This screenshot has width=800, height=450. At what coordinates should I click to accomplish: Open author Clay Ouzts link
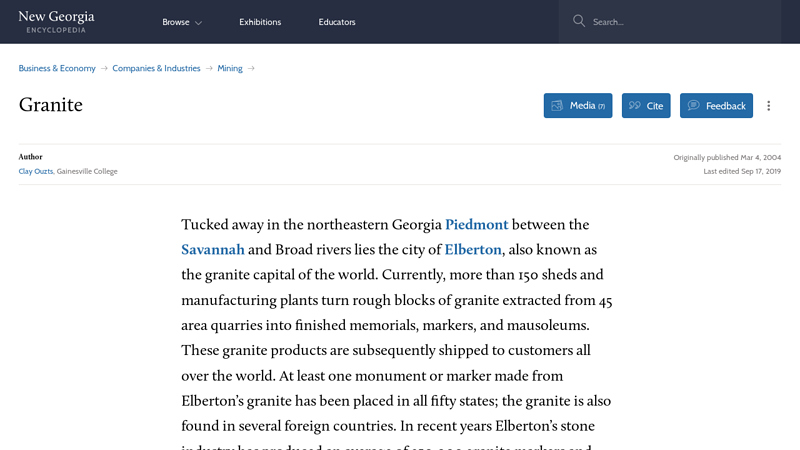(x=36, y=171)
